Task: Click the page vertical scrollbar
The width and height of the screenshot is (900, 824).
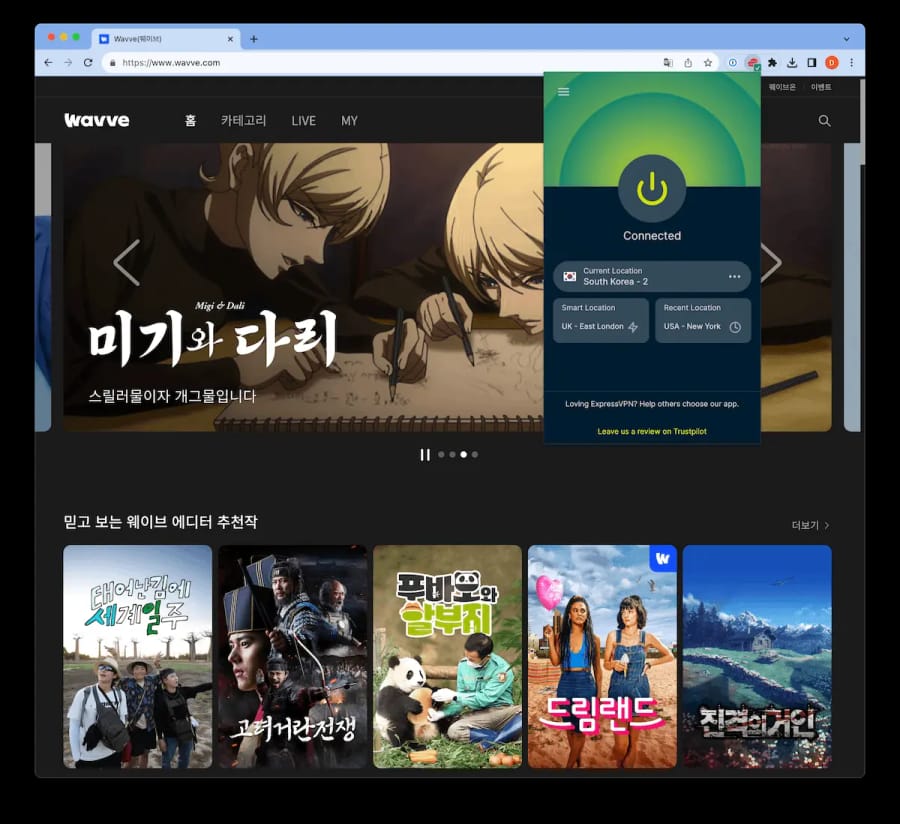Action: point(862,122)
